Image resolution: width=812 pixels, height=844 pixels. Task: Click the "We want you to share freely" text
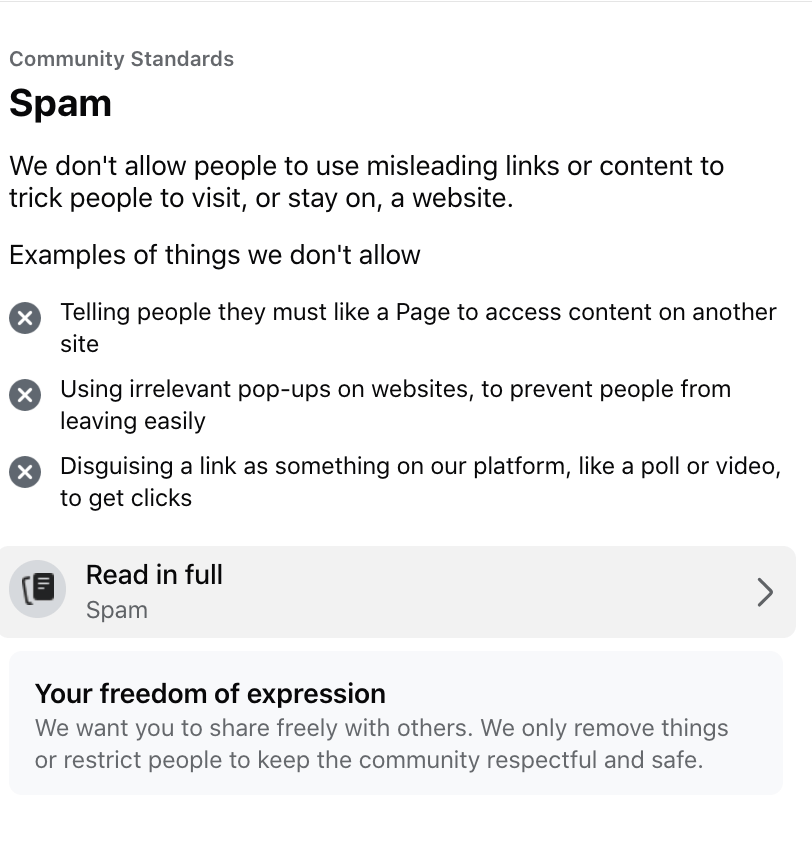(x=252, y=728)
